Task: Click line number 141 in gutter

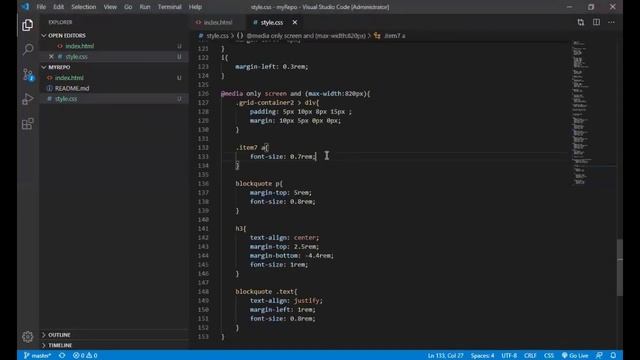Action: pos(203,229)
